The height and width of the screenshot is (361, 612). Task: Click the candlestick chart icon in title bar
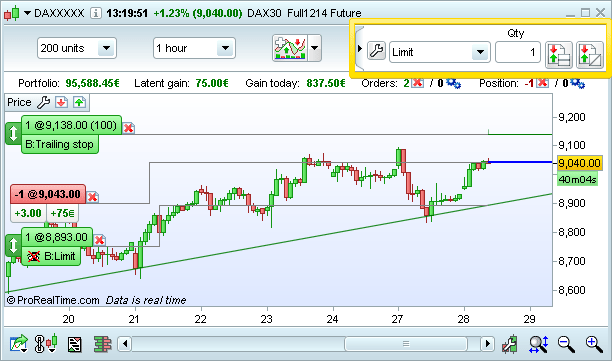(11, 13)
